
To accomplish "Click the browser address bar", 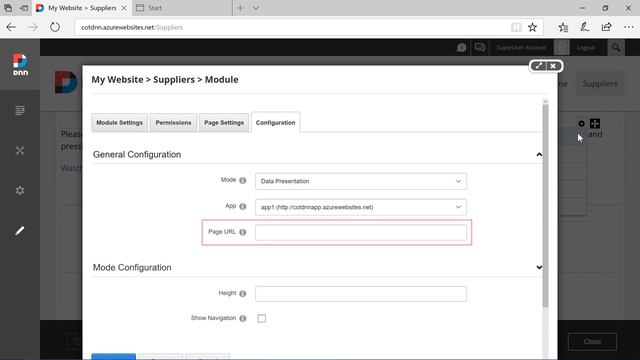I will click(292, 27).
